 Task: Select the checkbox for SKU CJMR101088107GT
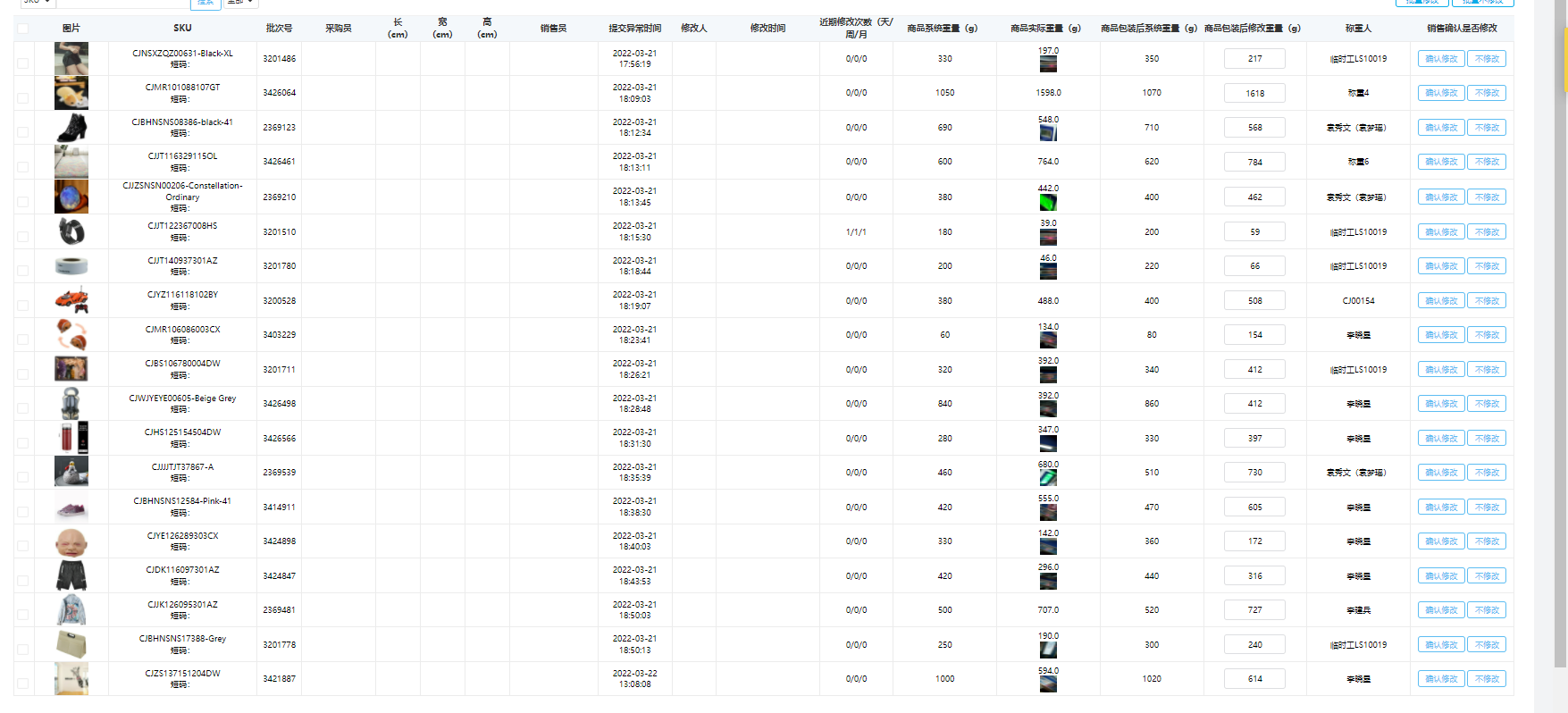click(22, 97)
